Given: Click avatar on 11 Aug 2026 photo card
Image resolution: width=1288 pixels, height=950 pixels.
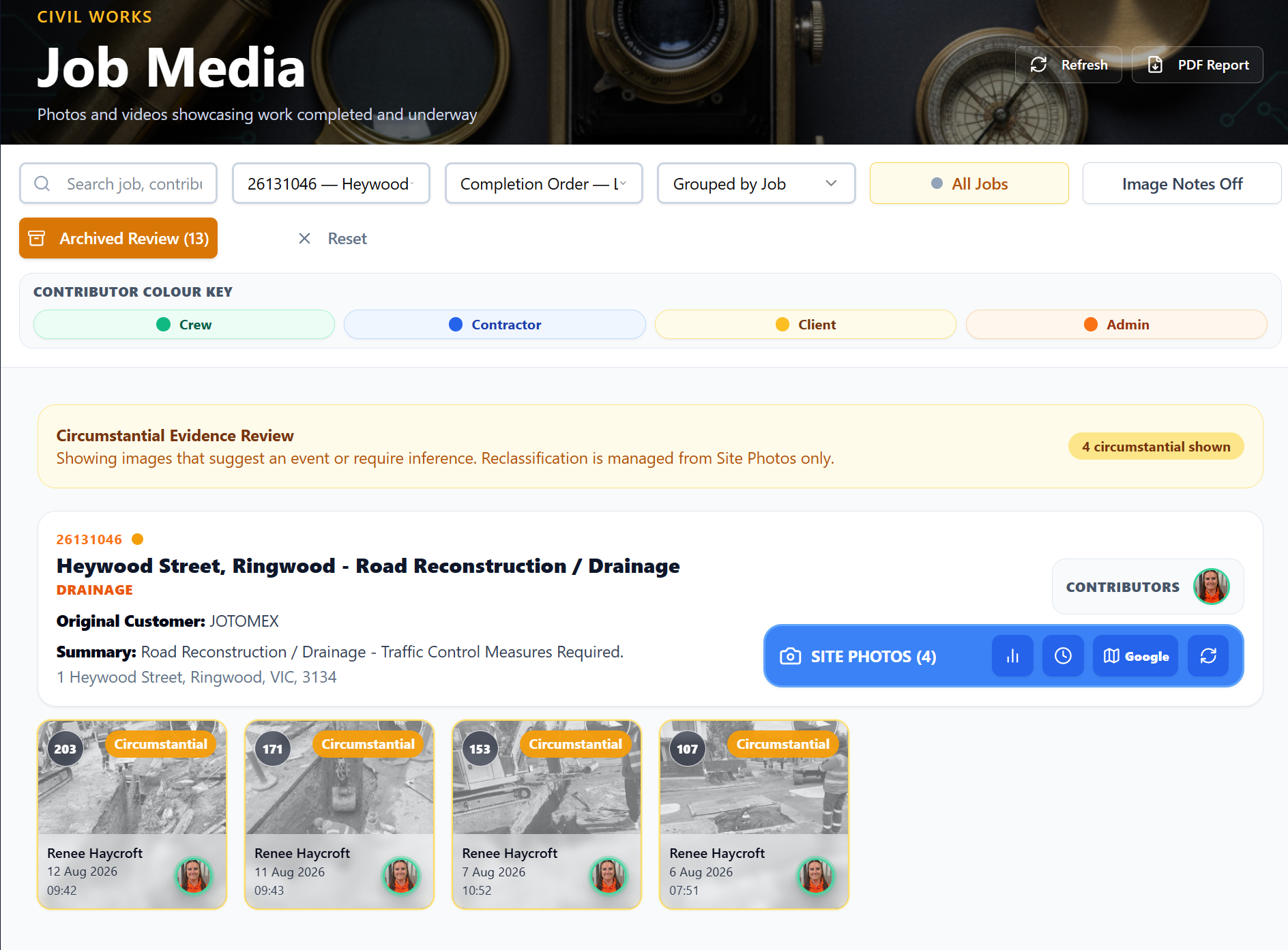Looking at the screenshot, I should point(401,875).
